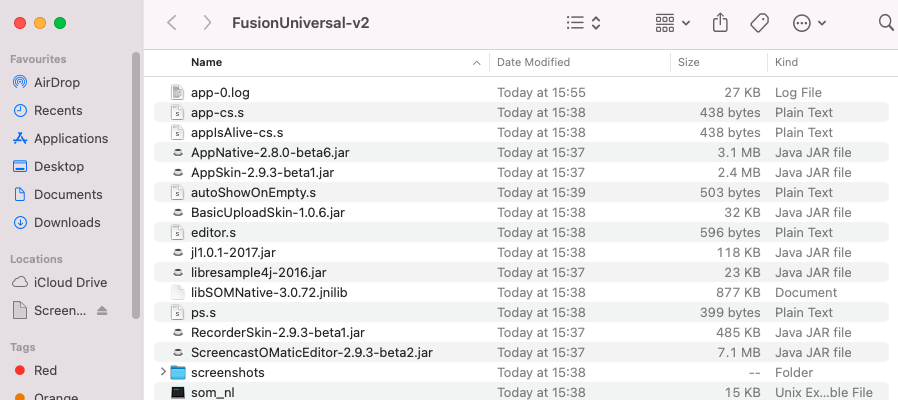Image resolution: width=898 pixels, height=400 pixels.
Task: Select the AppNative-2.8.0-beta6.jar file icon
Action: [178, 152]
